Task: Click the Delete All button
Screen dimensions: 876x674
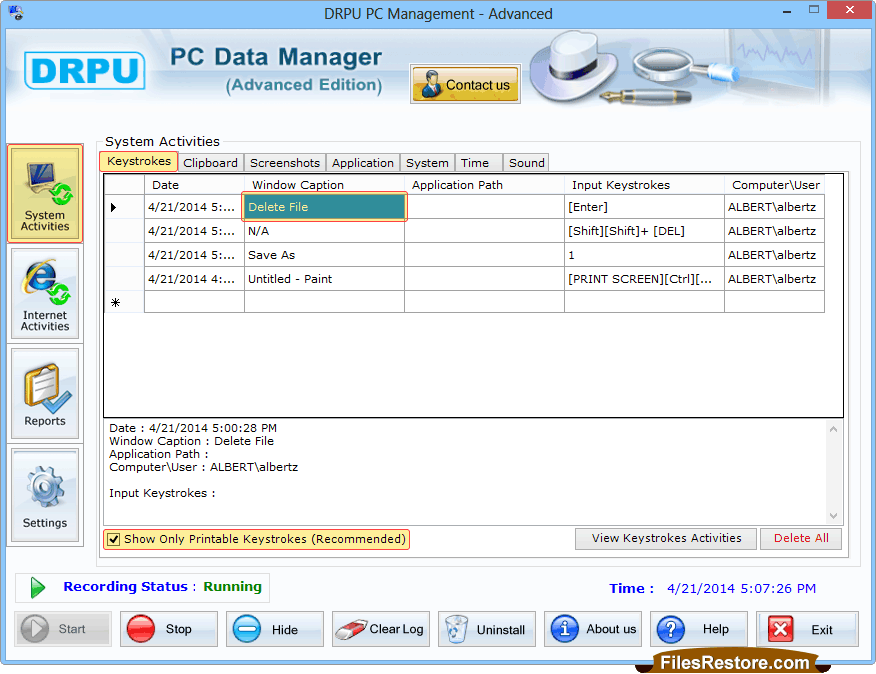Action: [x=801, y=538]
